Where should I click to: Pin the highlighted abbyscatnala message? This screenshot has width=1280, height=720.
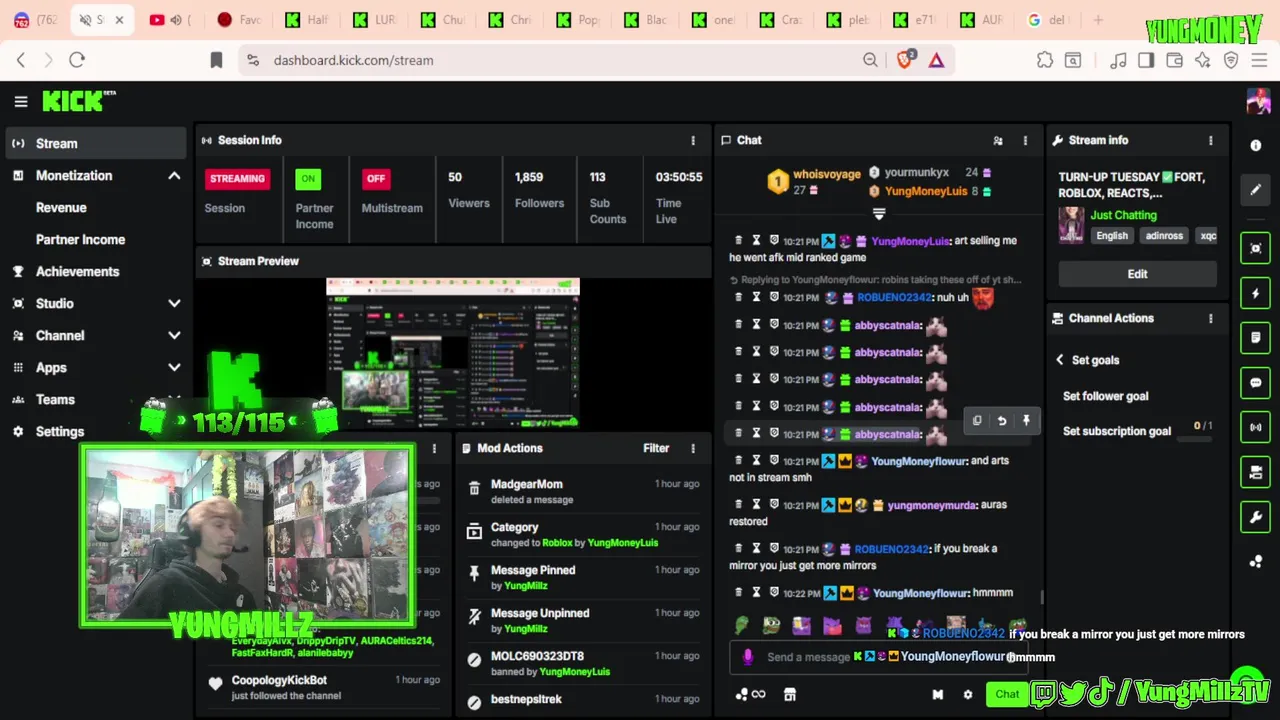[1026, 421]
